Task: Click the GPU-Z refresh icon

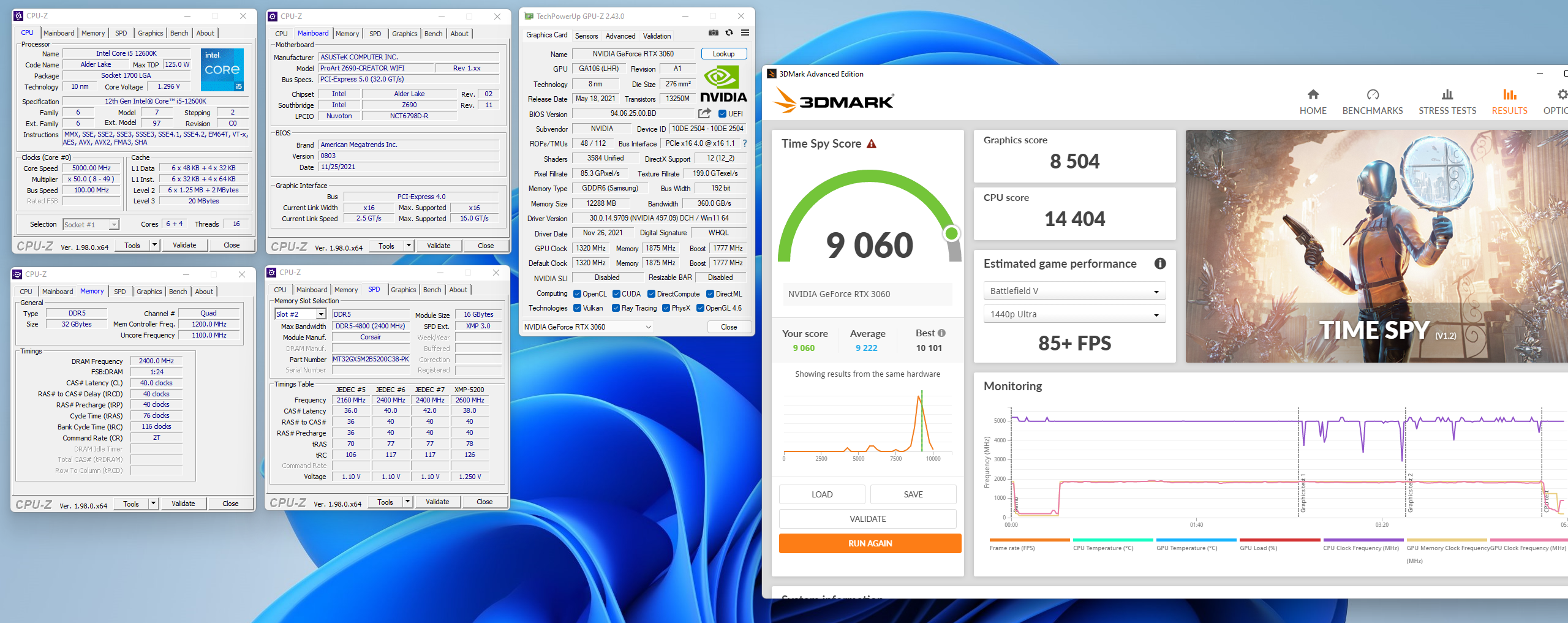Action: coord(729,33)
